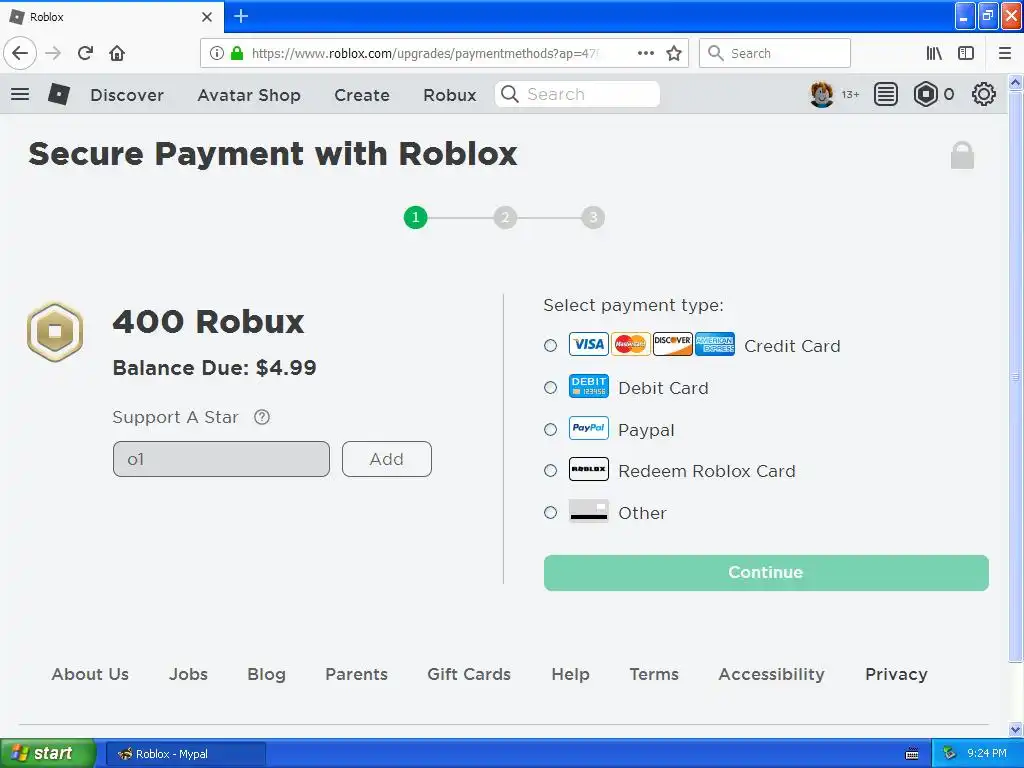Open the Gift Cards footer link
Screen dimensions: 1024x768
tap(469, 674)
